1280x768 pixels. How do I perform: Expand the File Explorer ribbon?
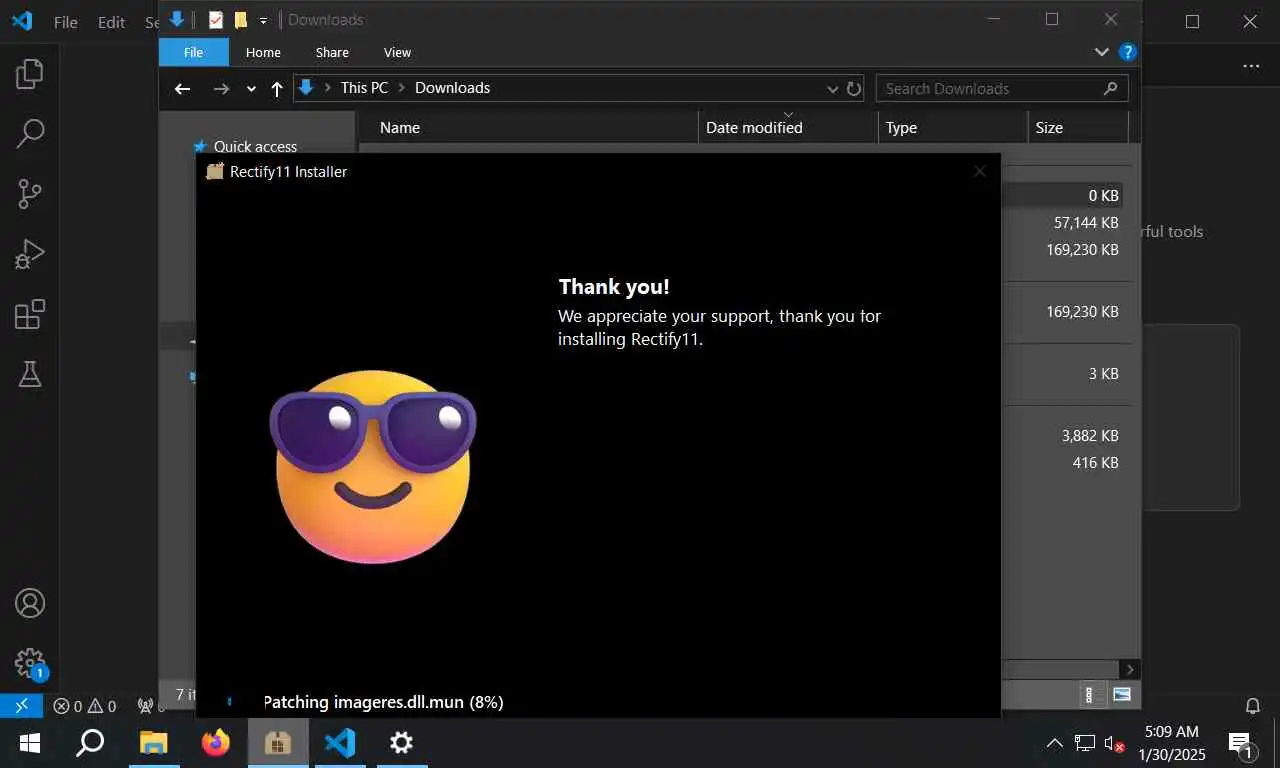point(1101,52)
